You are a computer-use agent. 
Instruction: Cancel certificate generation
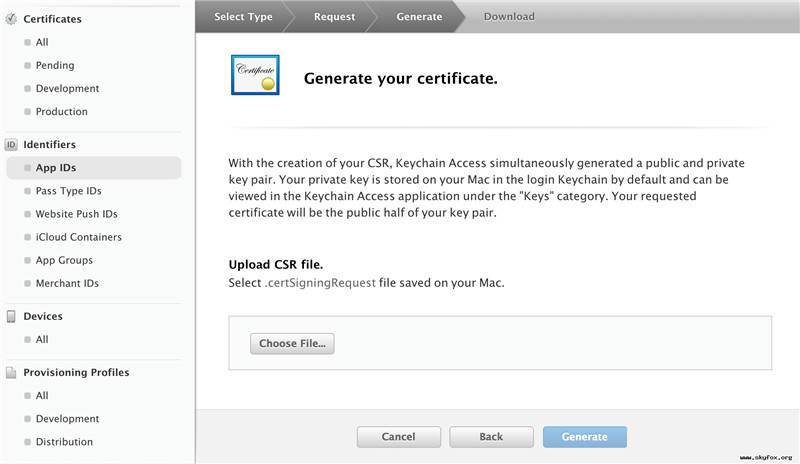[398, 437]
